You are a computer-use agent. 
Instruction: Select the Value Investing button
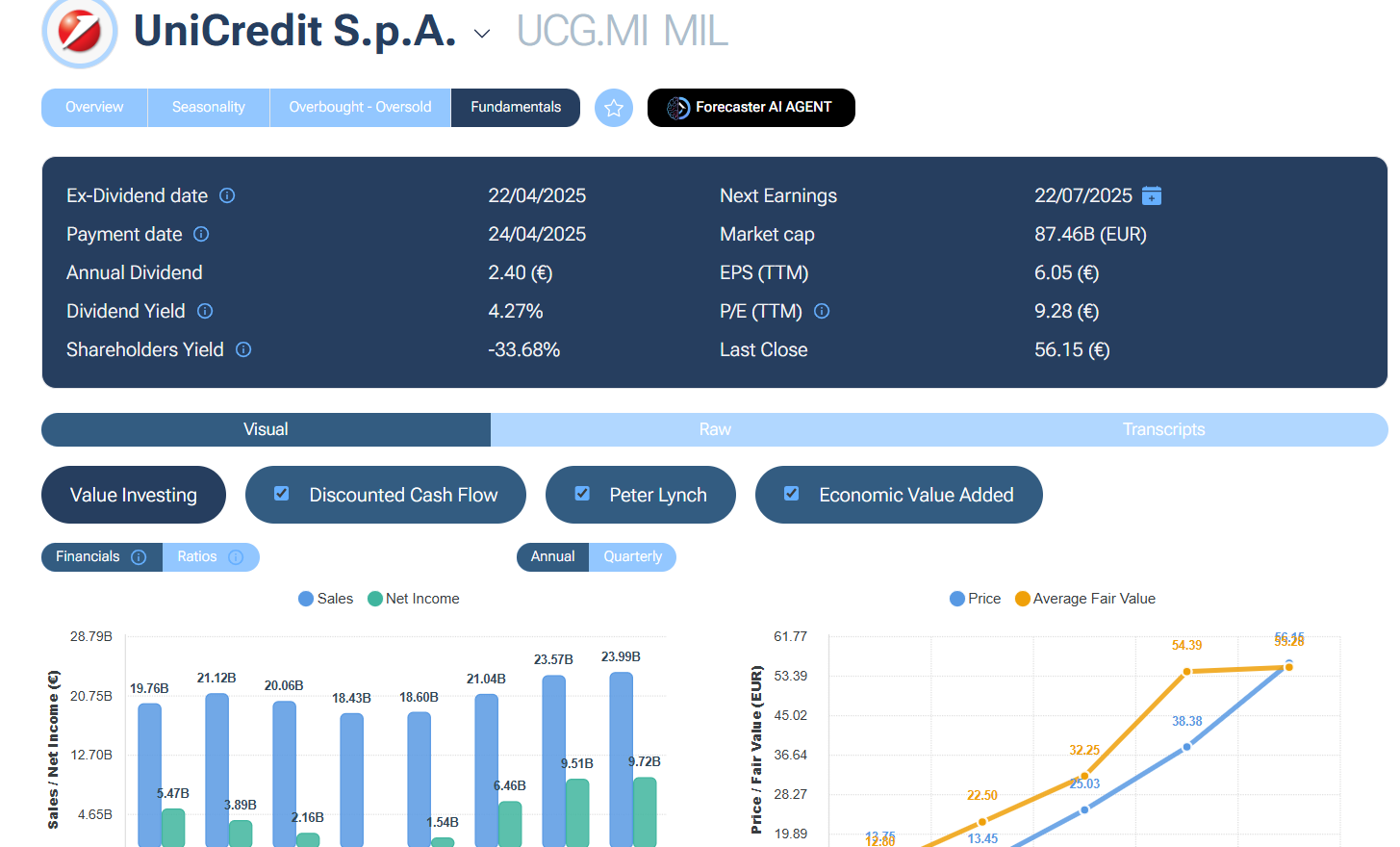[x=134, y=495]
